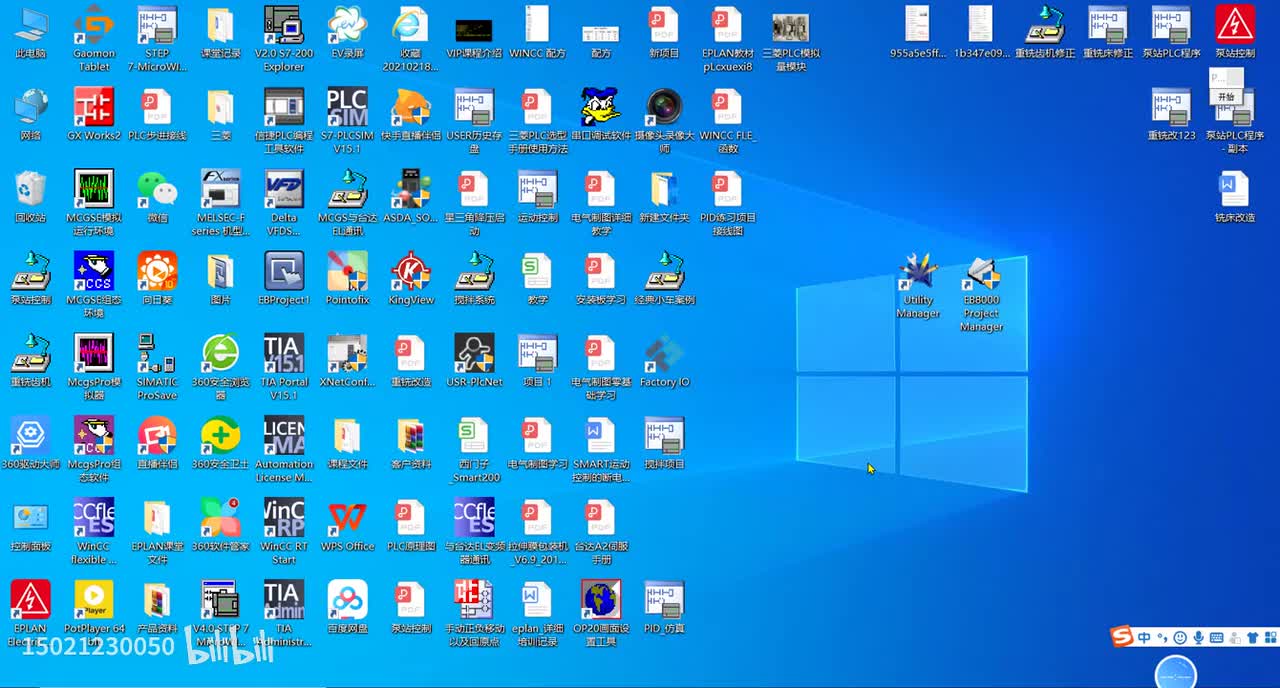This screenshot has width=1280, height=688.
Task: Launch Gaomon Tablet shortcut
Action: [x=94, y=39]
